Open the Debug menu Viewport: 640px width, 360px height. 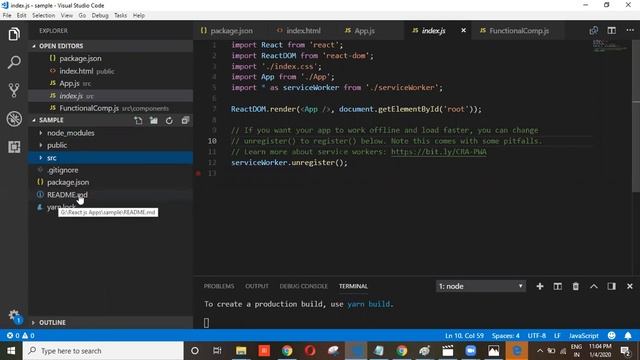[100, 15]
